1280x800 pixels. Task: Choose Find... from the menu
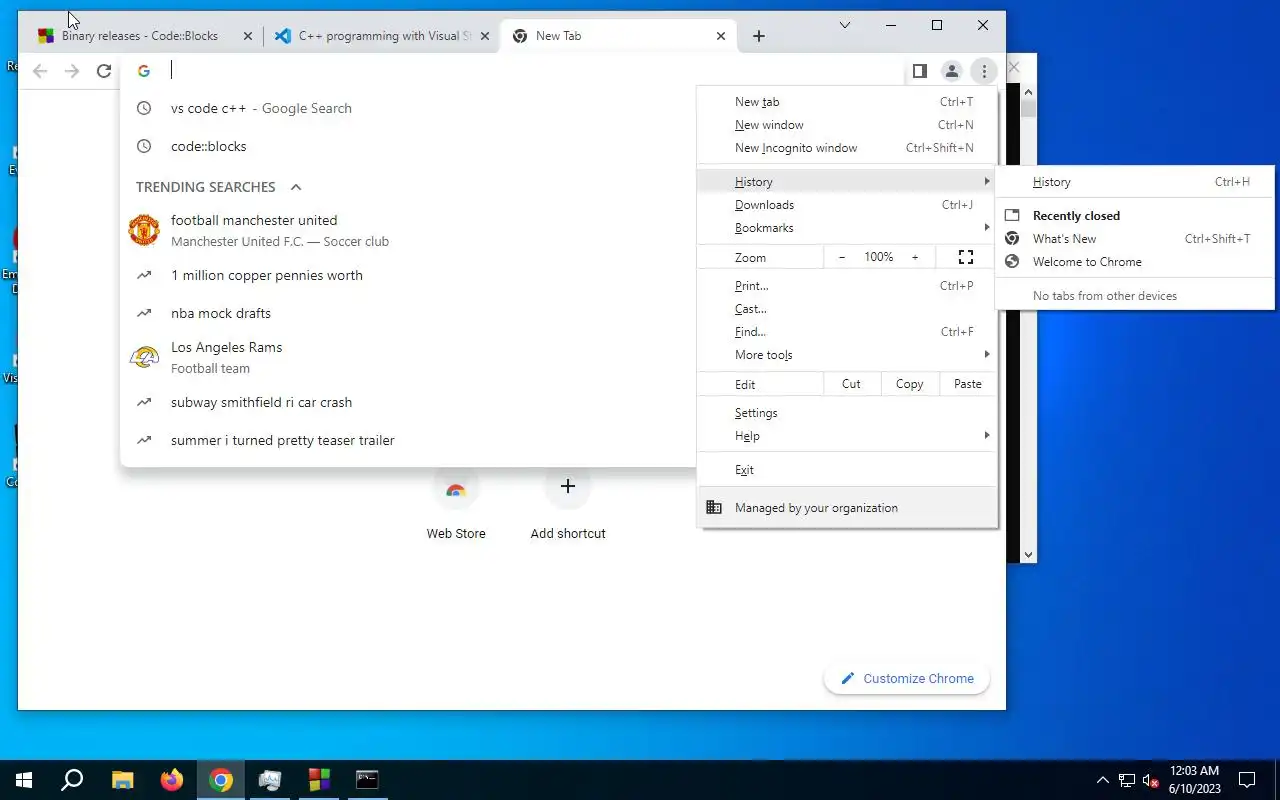point(847,332)
